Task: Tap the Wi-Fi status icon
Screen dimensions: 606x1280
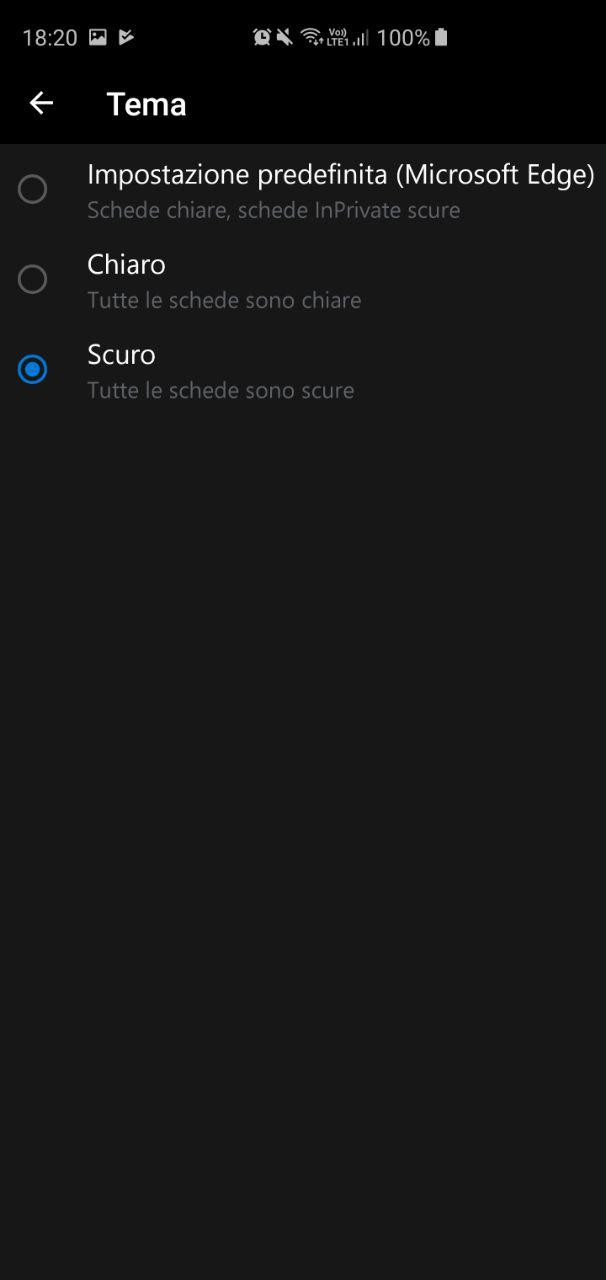Action: pyautogui.click(x=311, y=37)
